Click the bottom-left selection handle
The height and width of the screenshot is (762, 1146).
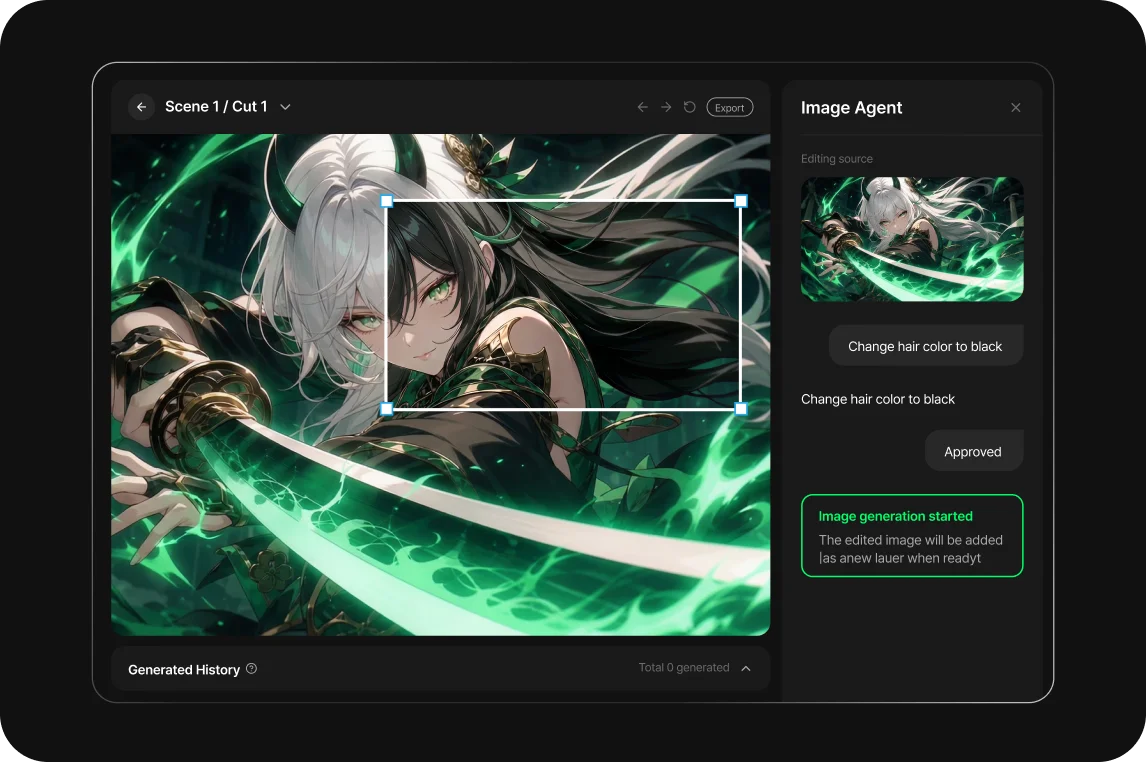(x=387, y=409)
